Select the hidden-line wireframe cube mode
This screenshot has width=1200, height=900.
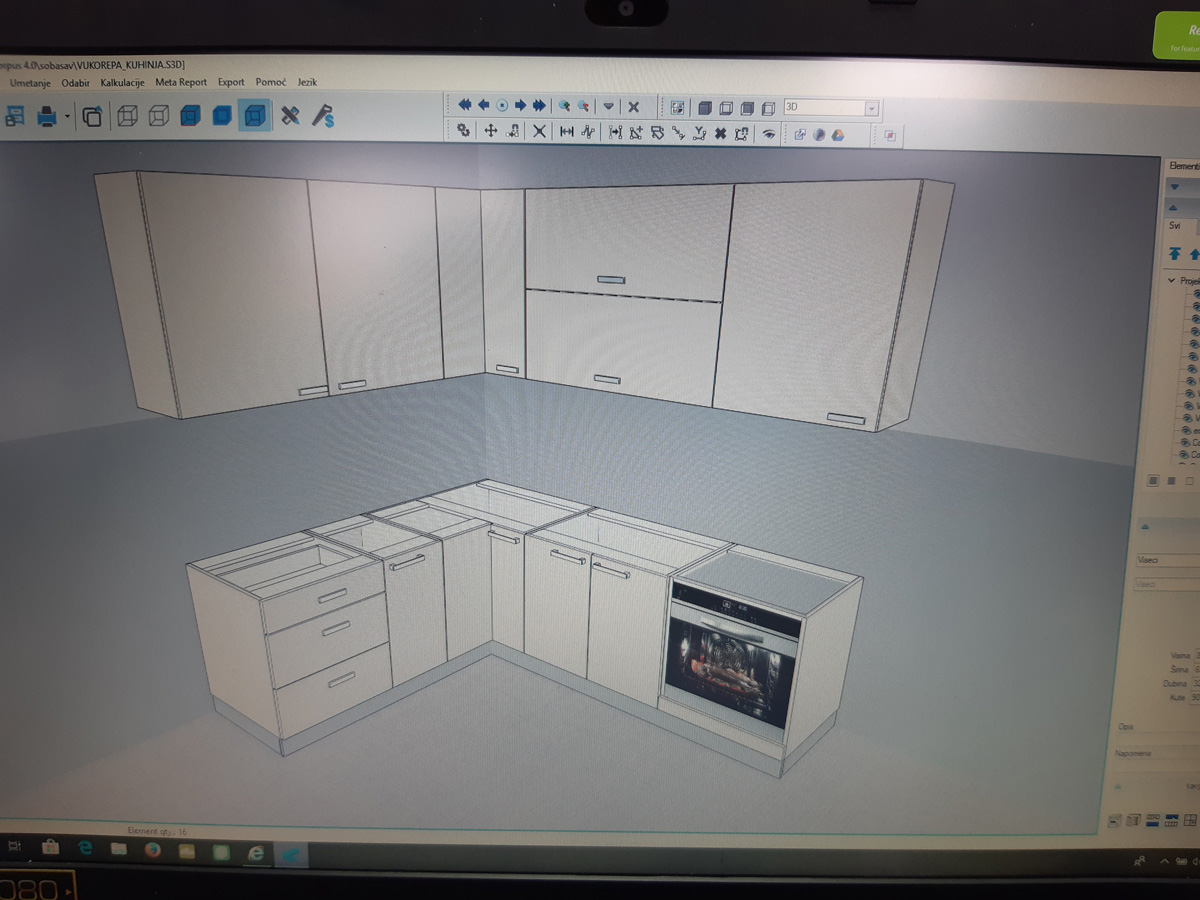[x=158, y=117]
